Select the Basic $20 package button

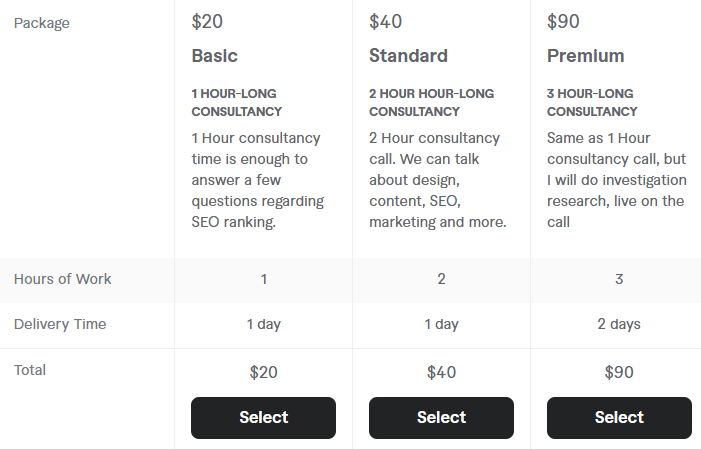coord(263,418)
